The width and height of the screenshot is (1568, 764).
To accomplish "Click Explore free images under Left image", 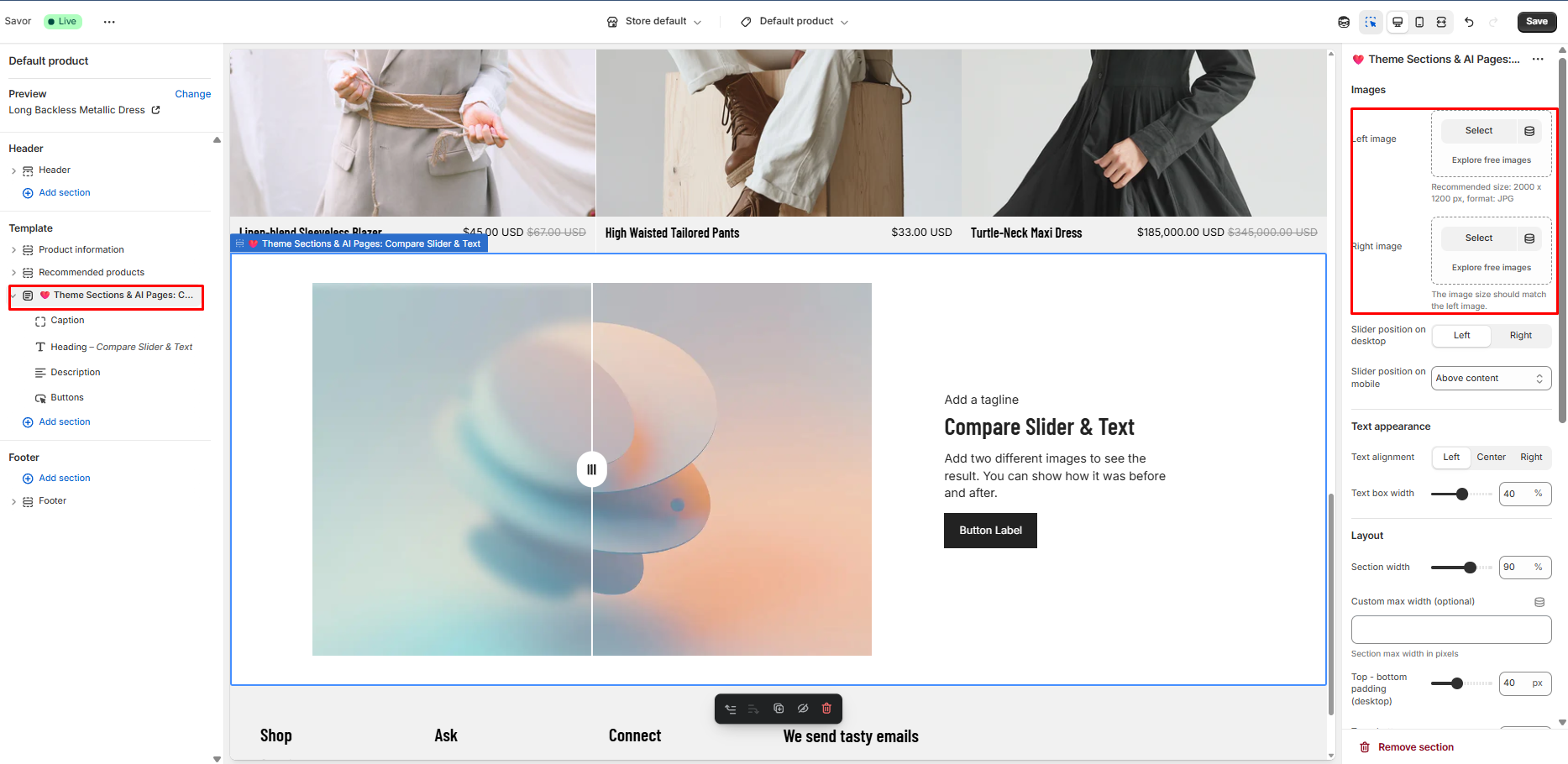I will 1491,160.
